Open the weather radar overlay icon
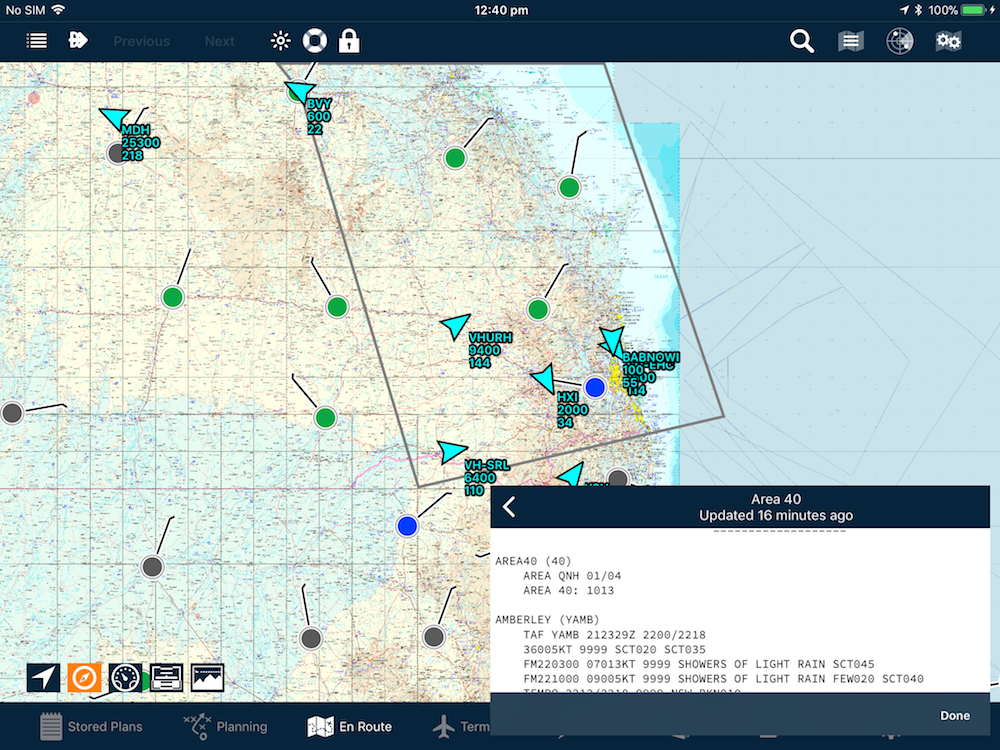Screen dimensions: 1000x750 click(899, 41)
